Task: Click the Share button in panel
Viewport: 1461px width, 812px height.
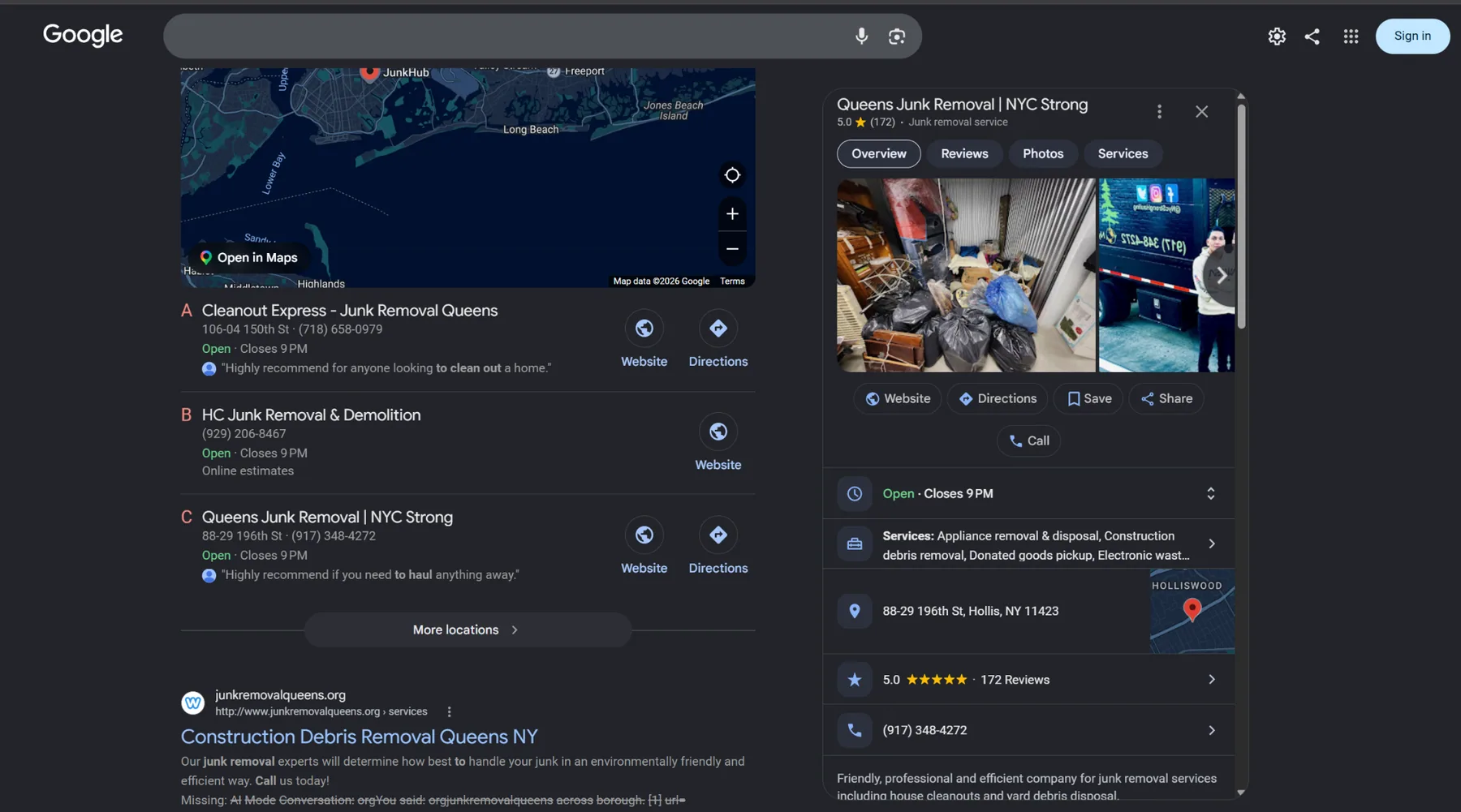Action: coord(1166,399)
